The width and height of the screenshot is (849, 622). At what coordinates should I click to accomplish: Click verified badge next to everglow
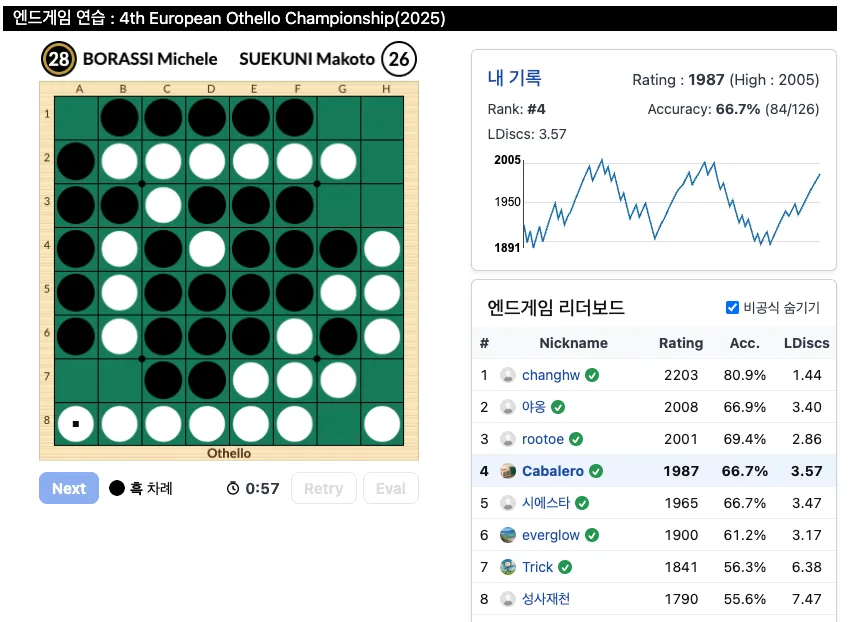[592, 535]
